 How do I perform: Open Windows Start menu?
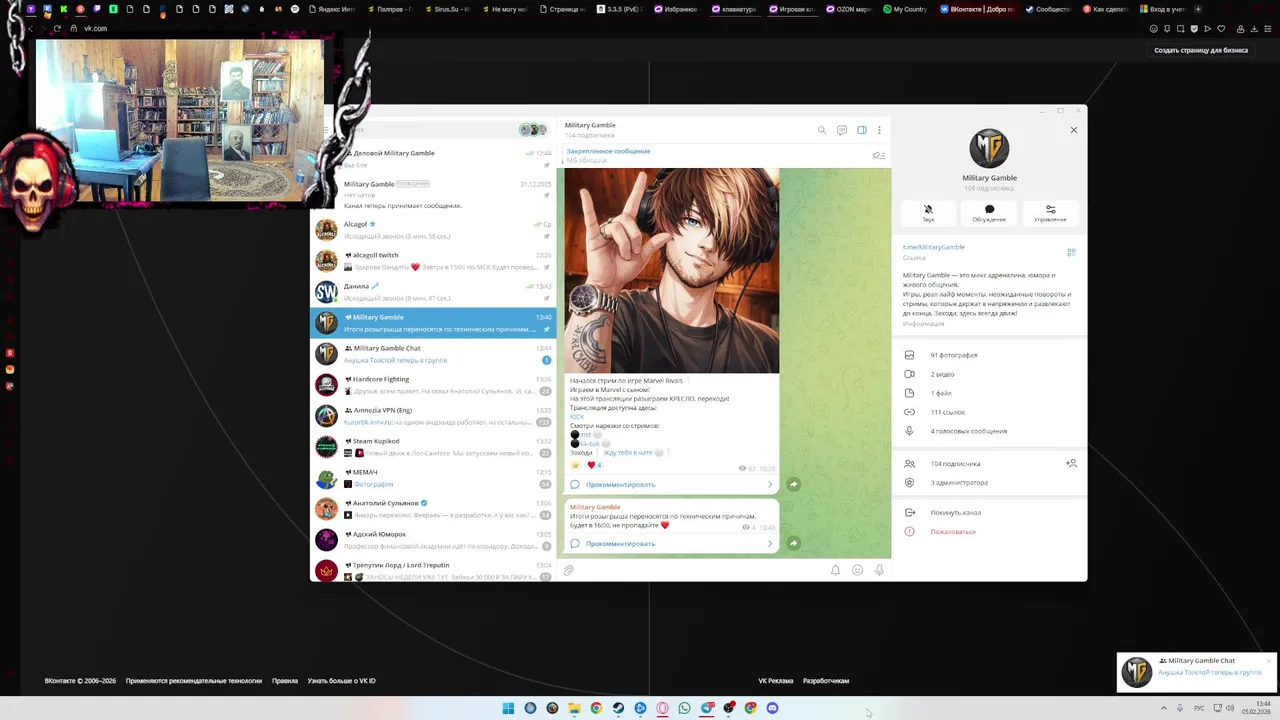click(x=508, y=708)
